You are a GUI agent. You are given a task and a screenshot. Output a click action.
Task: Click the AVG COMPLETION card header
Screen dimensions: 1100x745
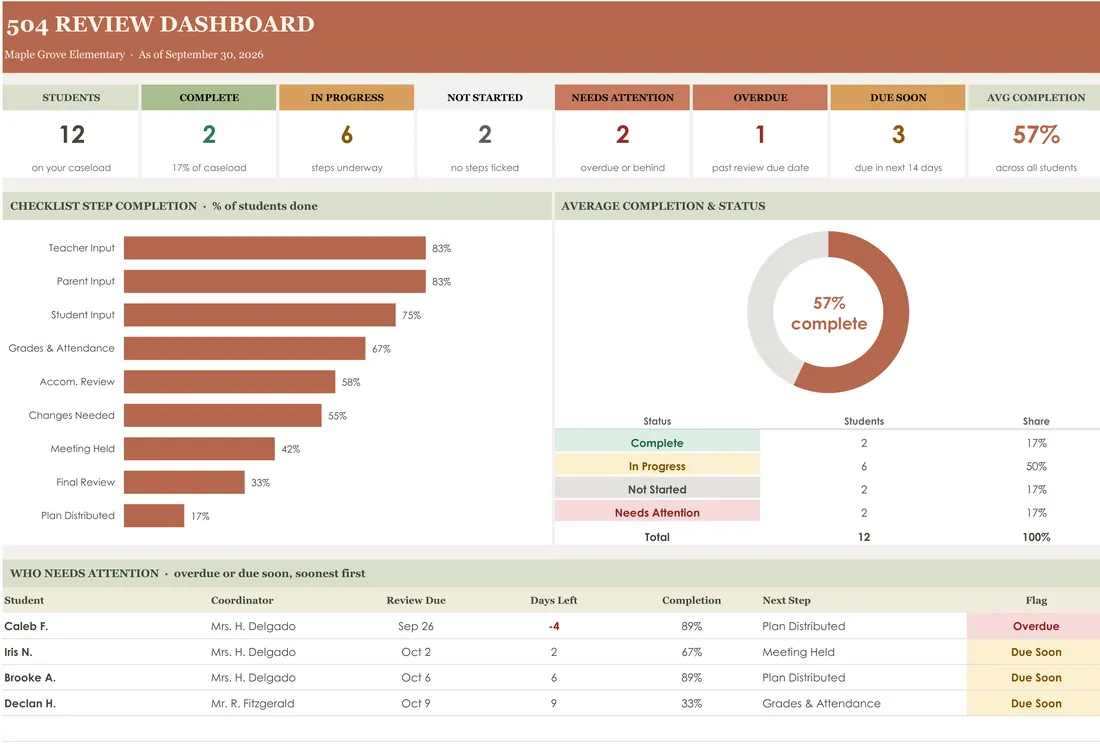point(1035,98)
